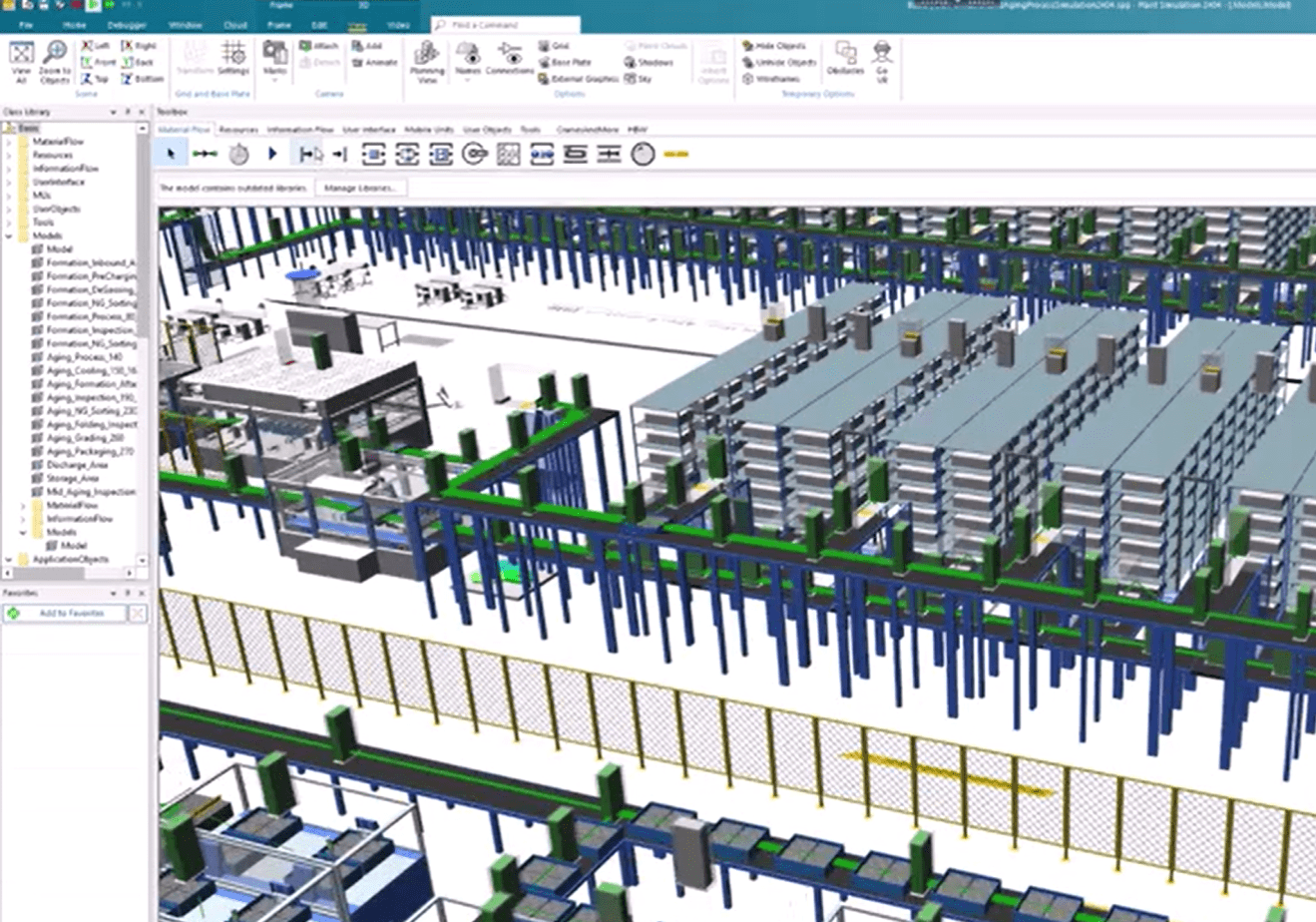Collapse the Models folder in the tree
The height and width of the screenshot is (922, 1316).
10,234
